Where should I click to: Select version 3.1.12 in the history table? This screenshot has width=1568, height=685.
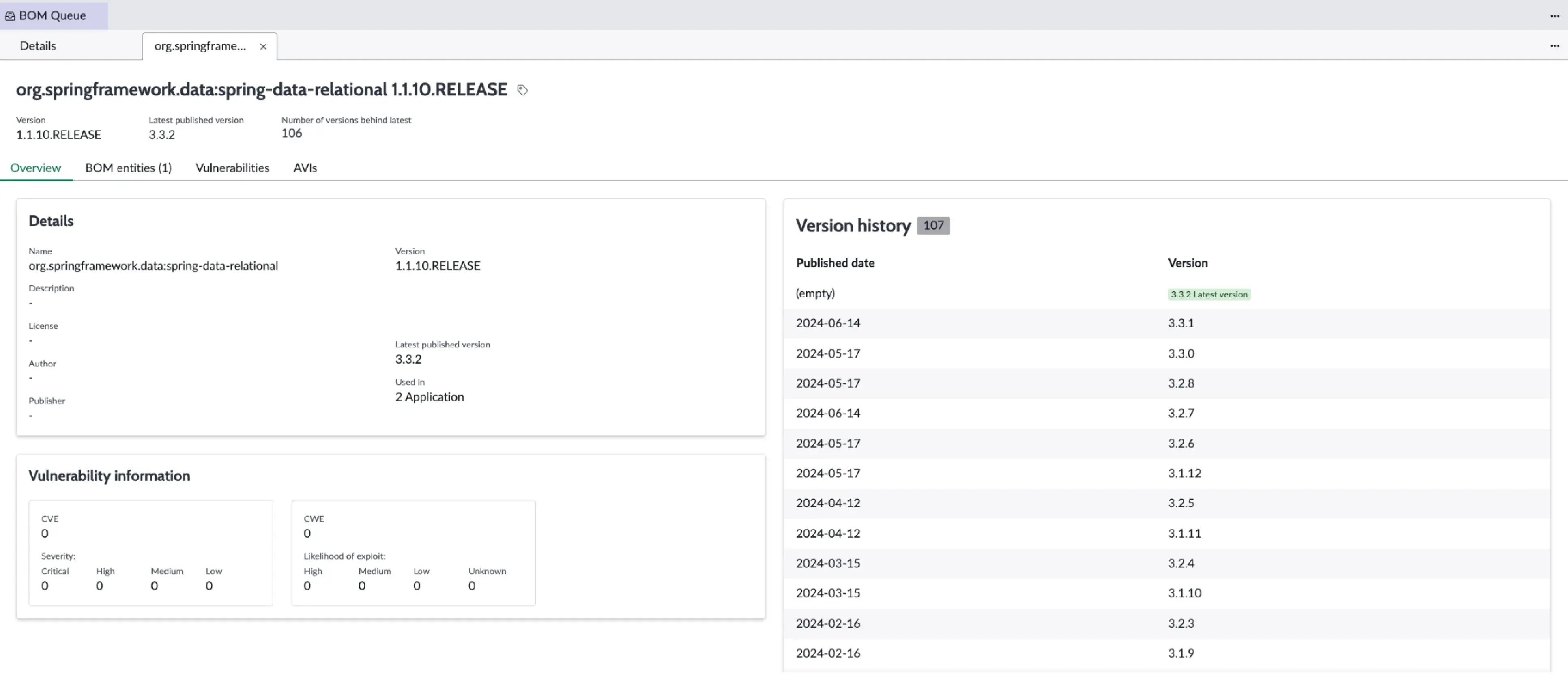(x=1185, y=473)
